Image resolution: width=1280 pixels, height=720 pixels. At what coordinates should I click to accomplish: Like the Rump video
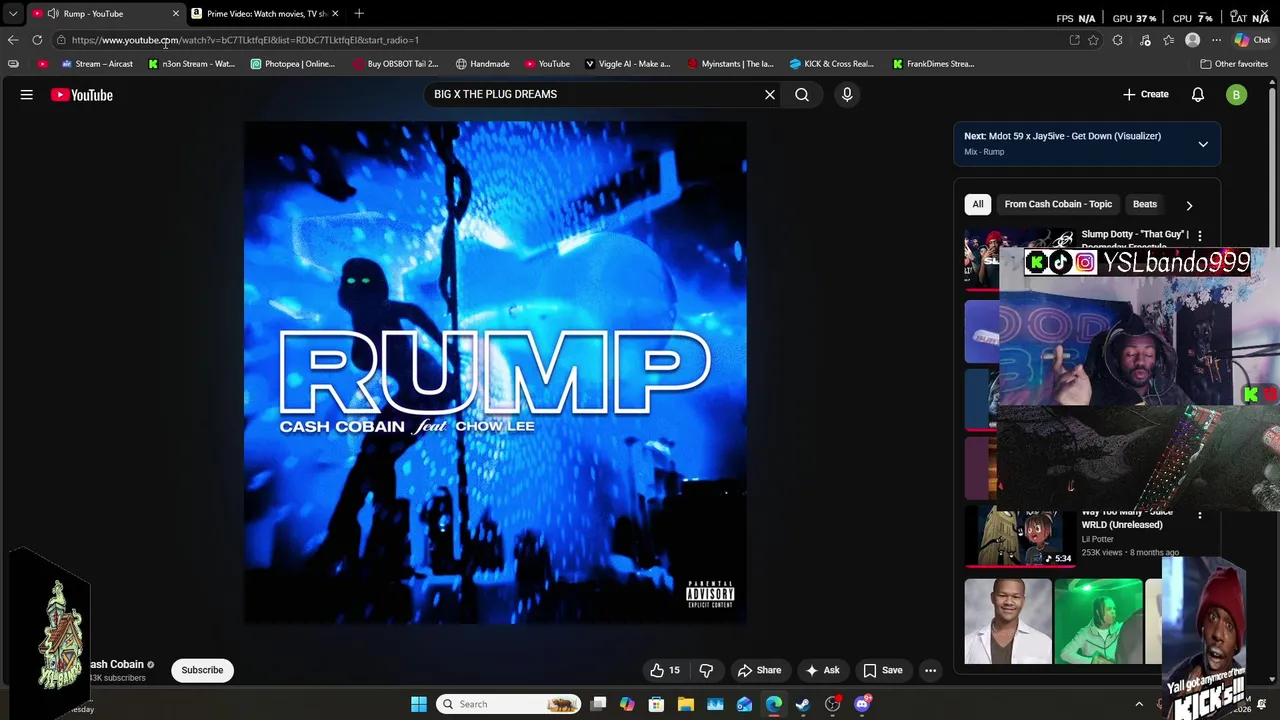tap(665, 671)
